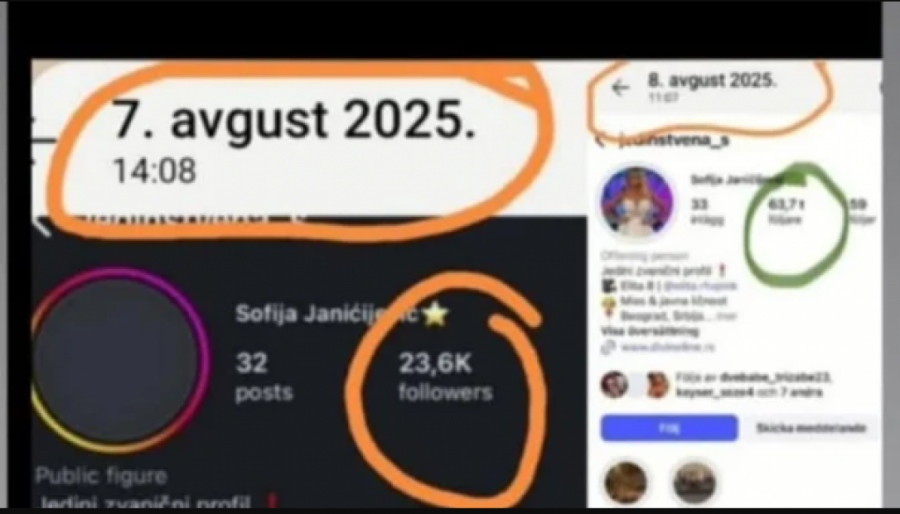Click Skicka meddelande button
Viewport: 900px width, 514px height.
810,428
